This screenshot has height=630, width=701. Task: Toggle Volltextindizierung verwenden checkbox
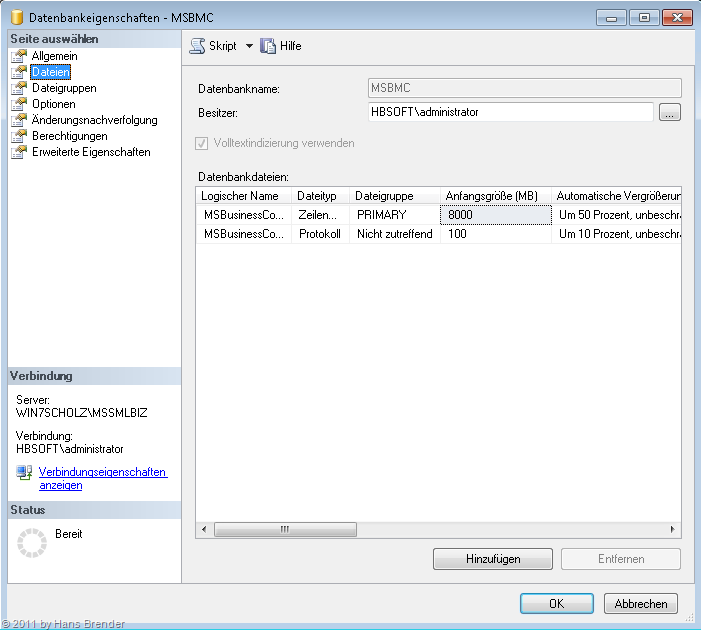coord(203,143)
